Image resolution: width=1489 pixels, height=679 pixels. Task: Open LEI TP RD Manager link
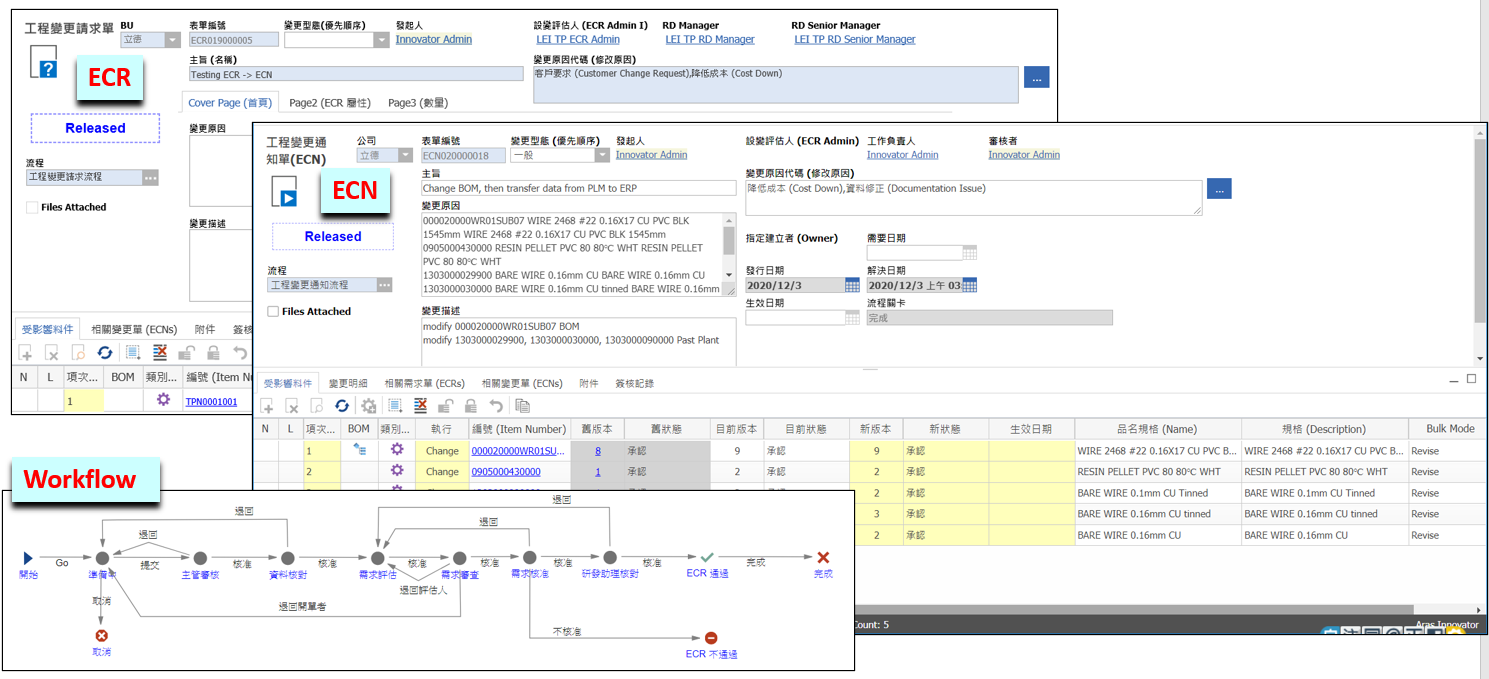pyautogui.click(x=710, y=40)
